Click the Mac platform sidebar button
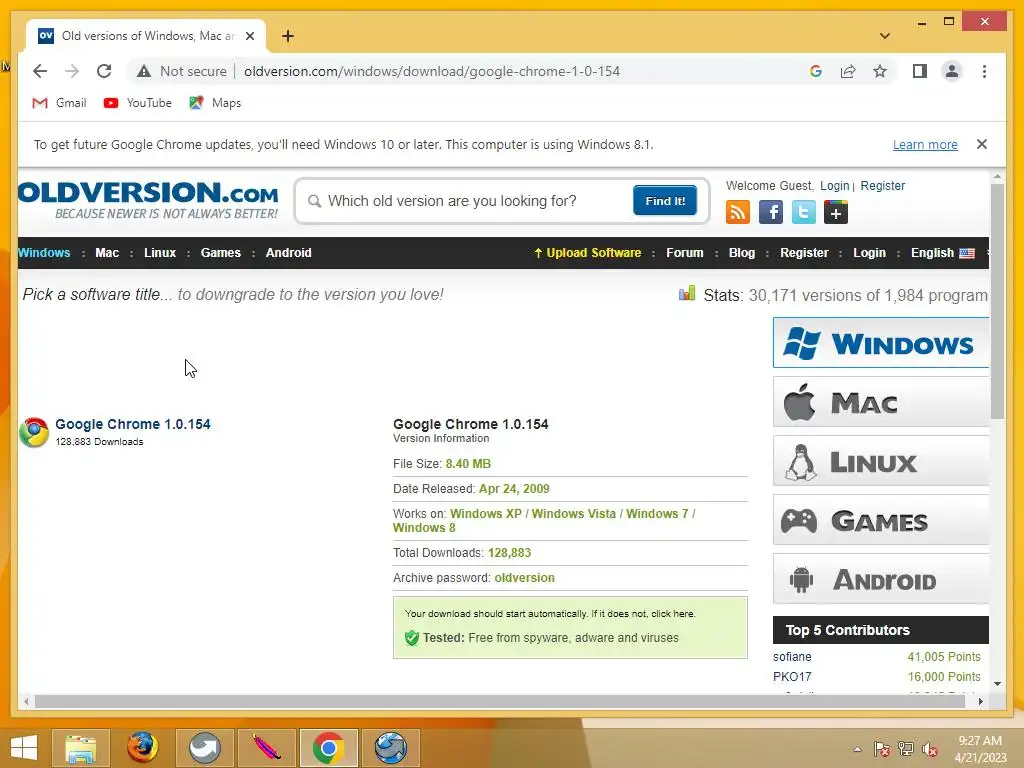The width and height of the screenshot is (1024, 768). (881, 402)
